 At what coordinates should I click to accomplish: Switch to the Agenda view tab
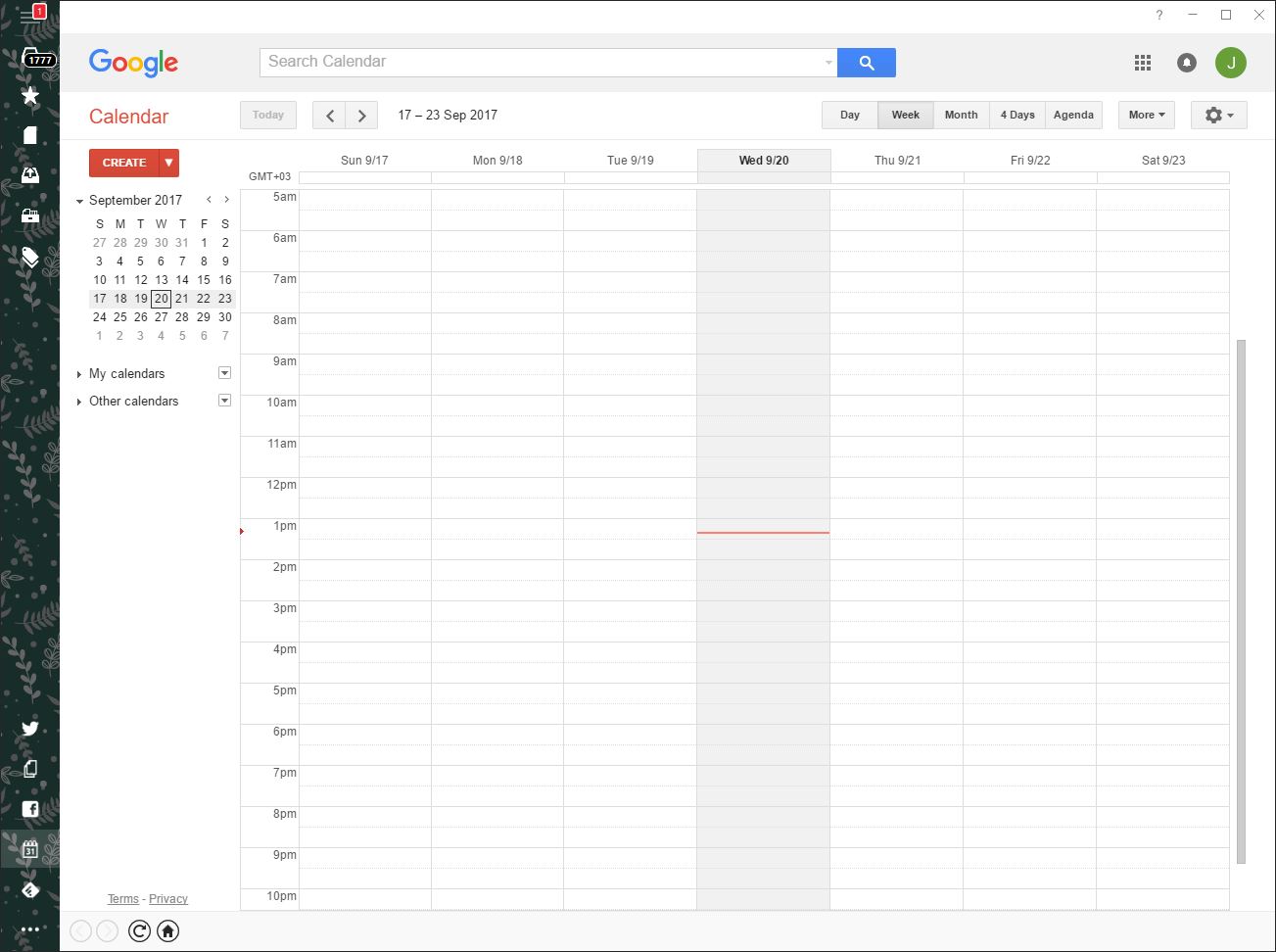1073,115
